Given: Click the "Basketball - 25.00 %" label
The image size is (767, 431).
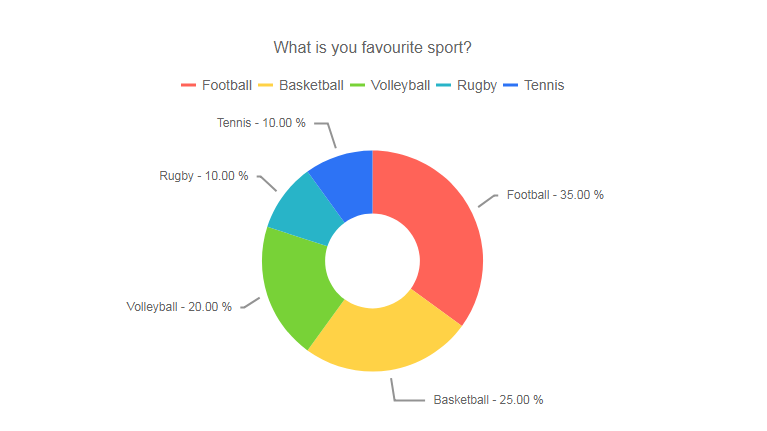Looking at the screenshot, I should [x=488, y=400].
